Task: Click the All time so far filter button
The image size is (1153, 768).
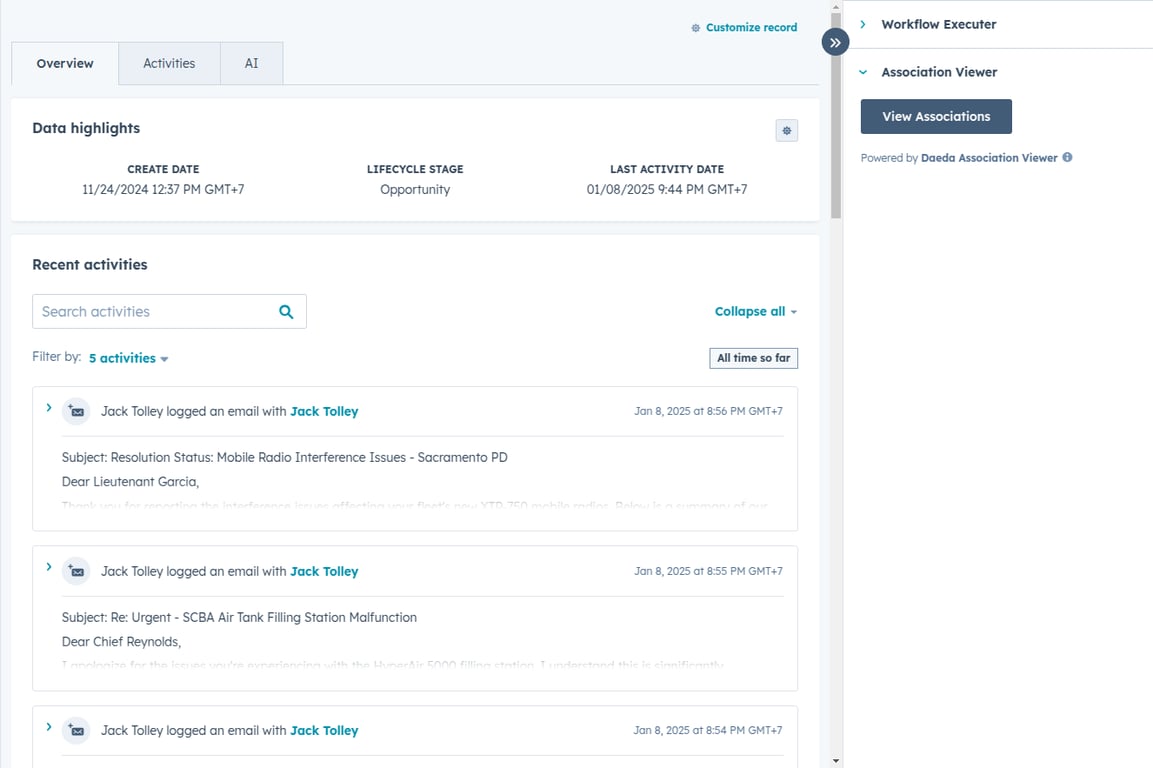Action: [x=753, y=358]
